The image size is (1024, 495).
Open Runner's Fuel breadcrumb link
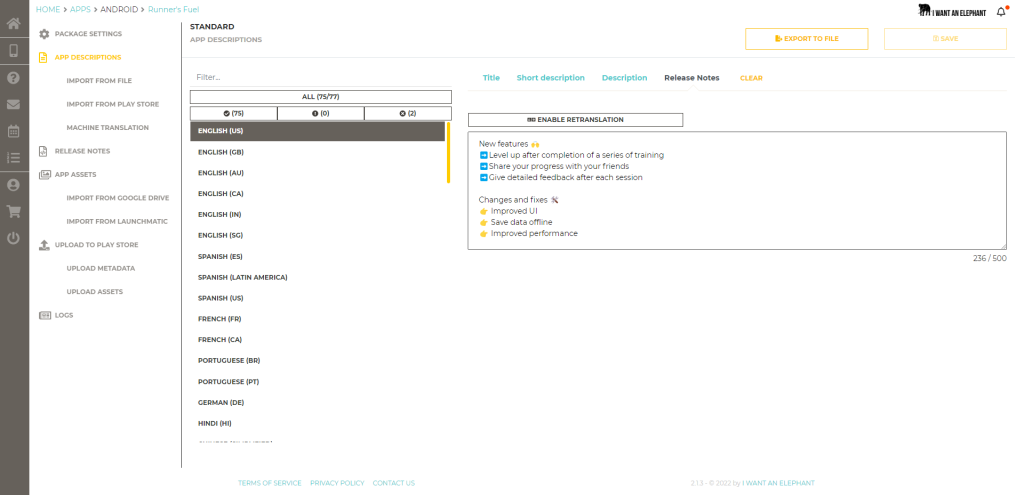(174, 10)
